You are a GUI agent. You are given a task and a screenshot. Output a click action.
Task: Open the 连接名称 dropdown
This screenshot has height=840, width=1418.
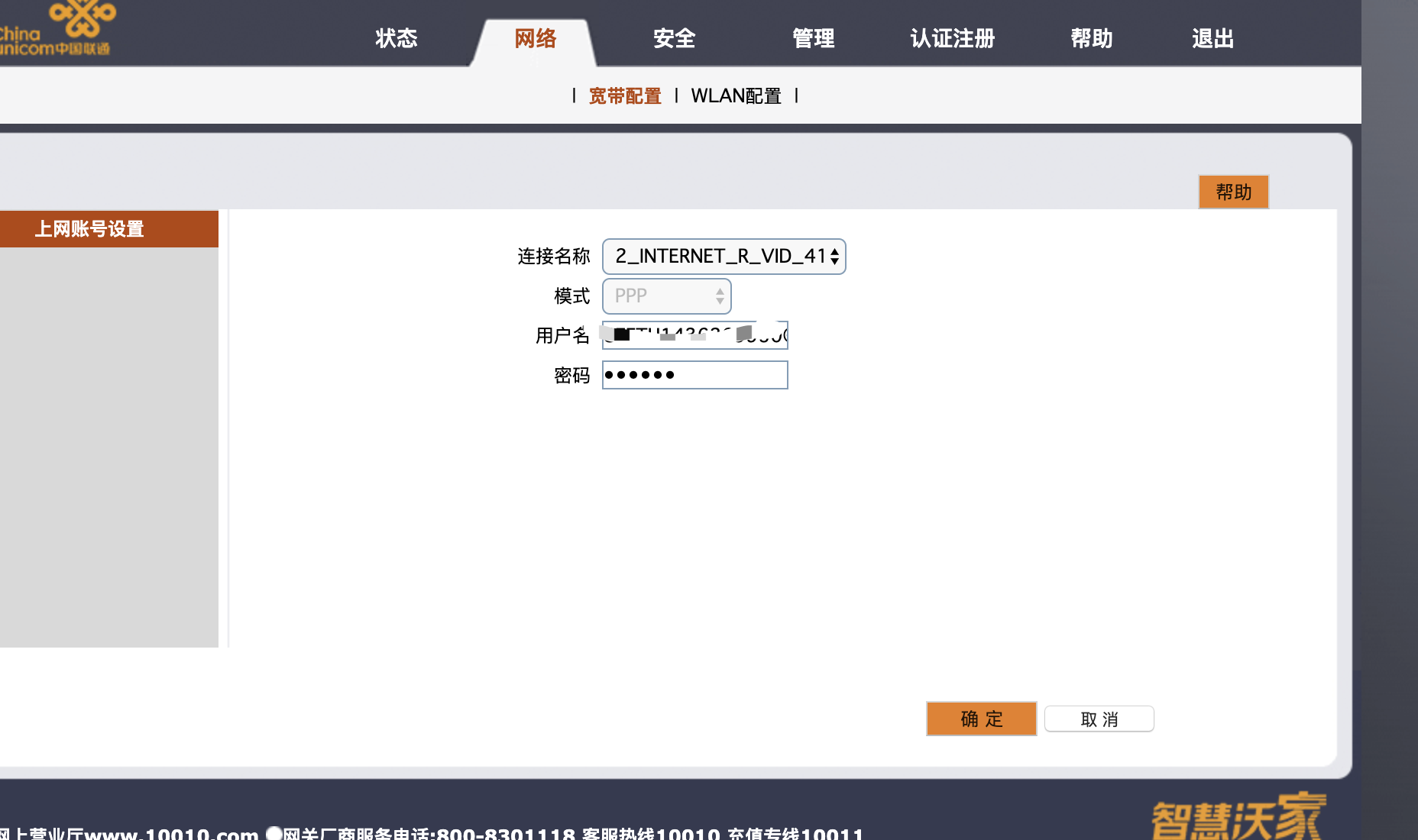point(724,257)
